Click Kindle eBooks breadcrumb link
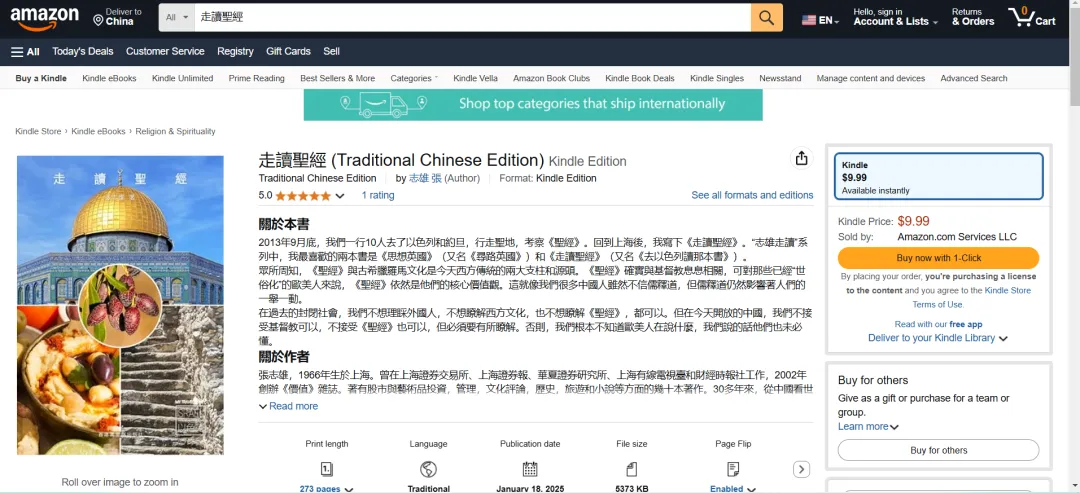The height and width of the screenshot is (493, 1080). tap(98, 132)
